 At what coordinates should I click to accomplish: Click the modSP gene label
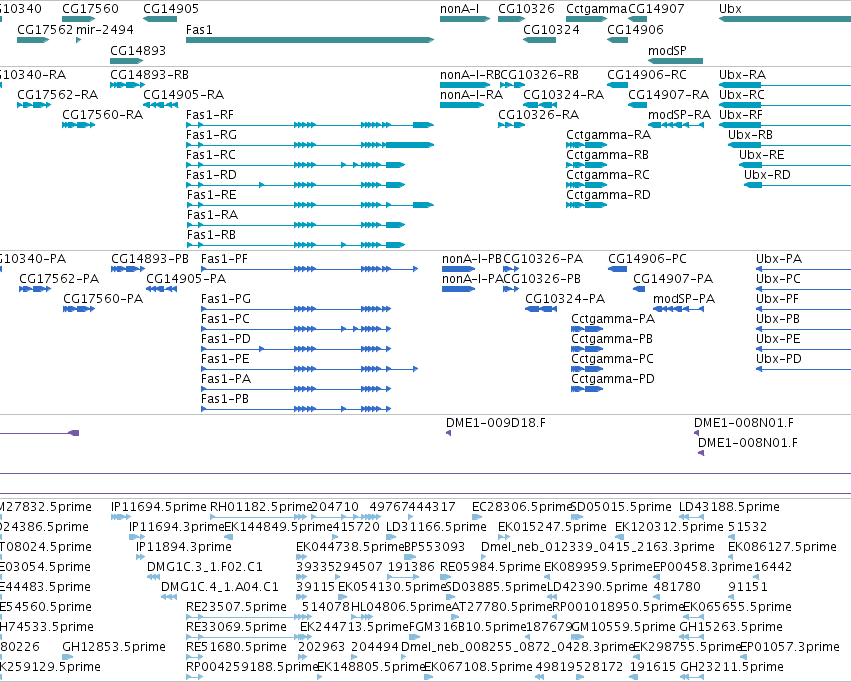point(667,50)
